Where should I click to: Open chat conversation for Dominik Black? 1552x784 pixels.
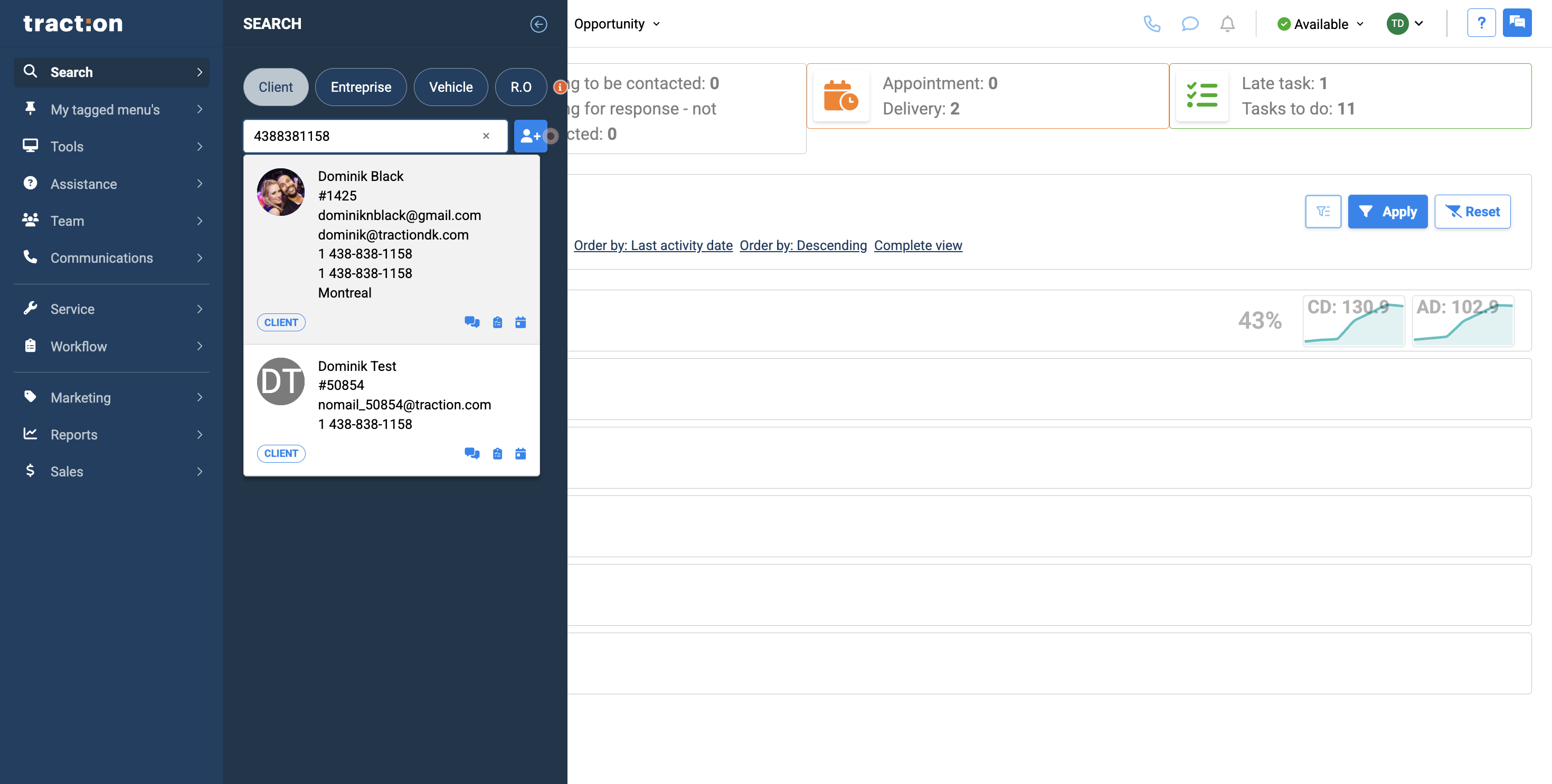pos(472,322)
